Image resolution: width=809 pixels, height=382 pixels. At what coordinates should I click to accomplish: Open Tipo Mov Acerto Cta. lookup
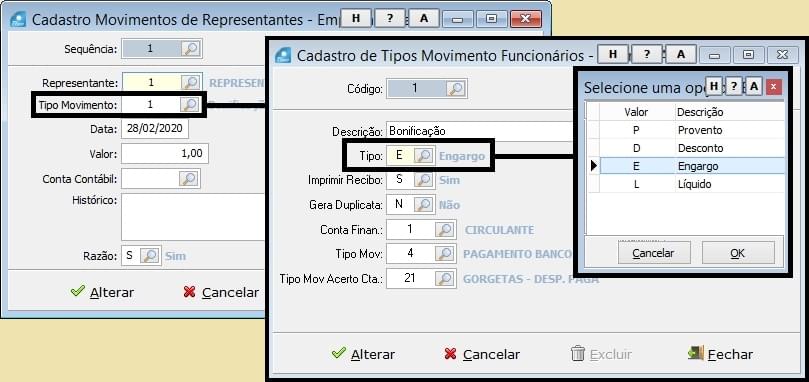(x=444, y=279)
